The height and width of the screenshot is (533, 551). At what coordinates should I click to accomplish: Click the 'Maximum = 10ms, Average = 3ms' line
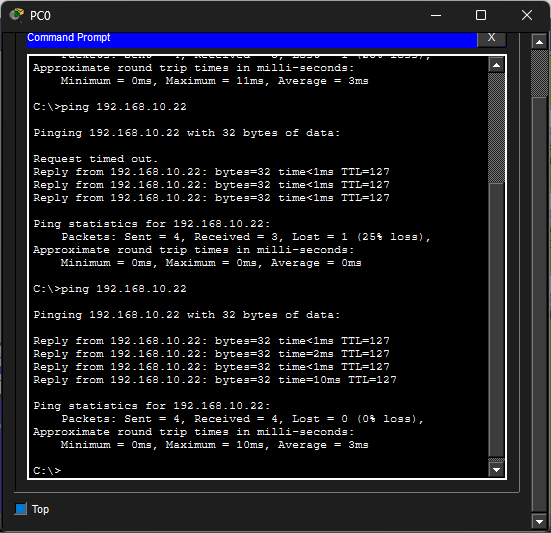215,445
